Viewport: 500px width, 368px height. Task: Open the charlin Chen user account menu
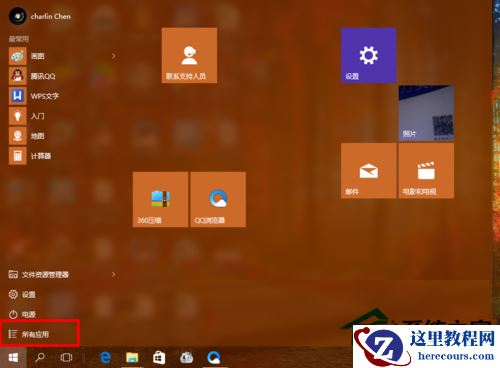pos(40,16)
